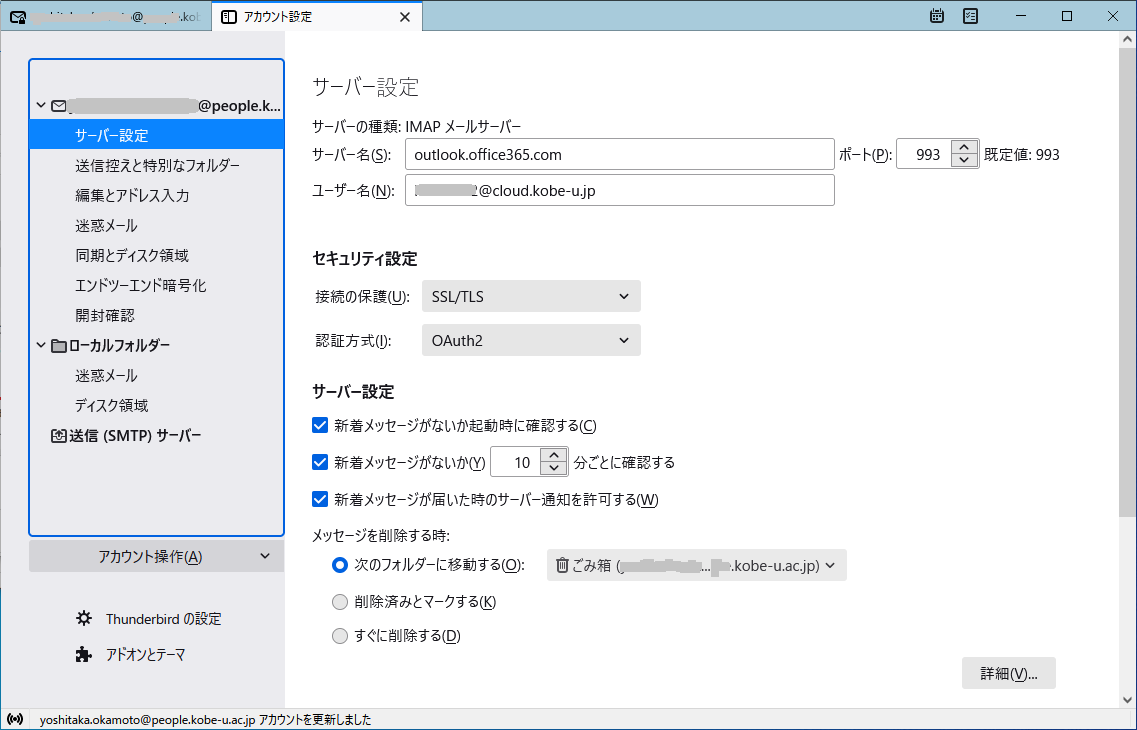This screenshot has width=1137, height=730.
Task: Select サーバー設定 in the sidebar
Action: click(x=157, y=135)
